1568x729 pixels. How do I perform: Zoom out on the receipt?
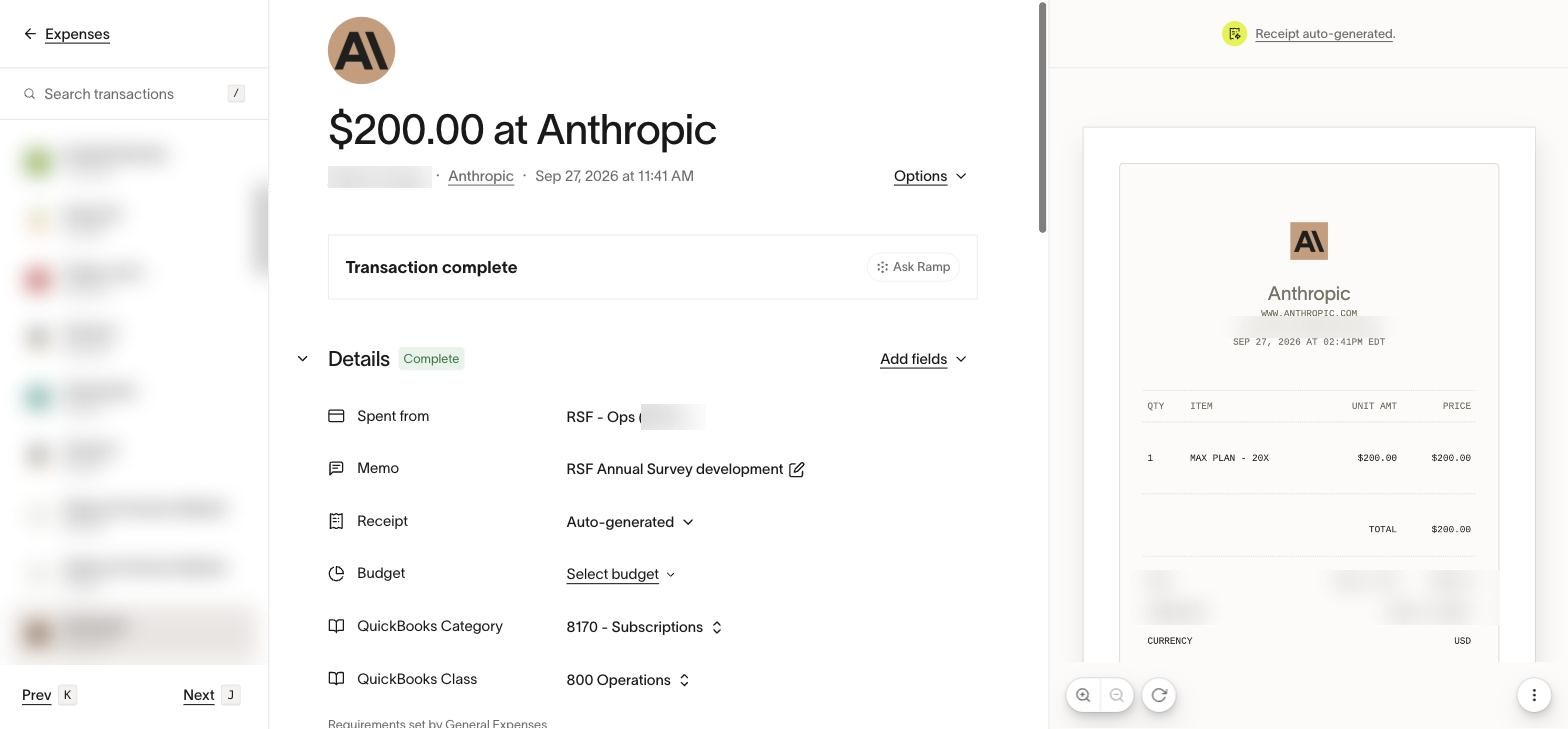coord(1117,695)
